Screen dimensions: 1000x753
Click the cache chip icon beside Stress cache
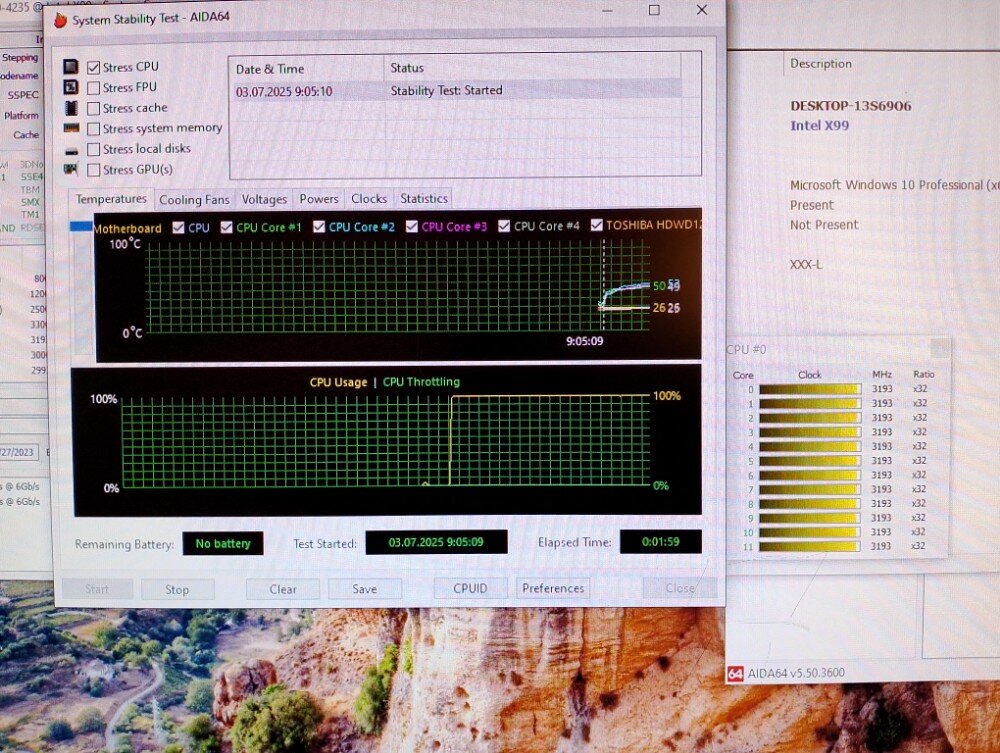point(71,108)
